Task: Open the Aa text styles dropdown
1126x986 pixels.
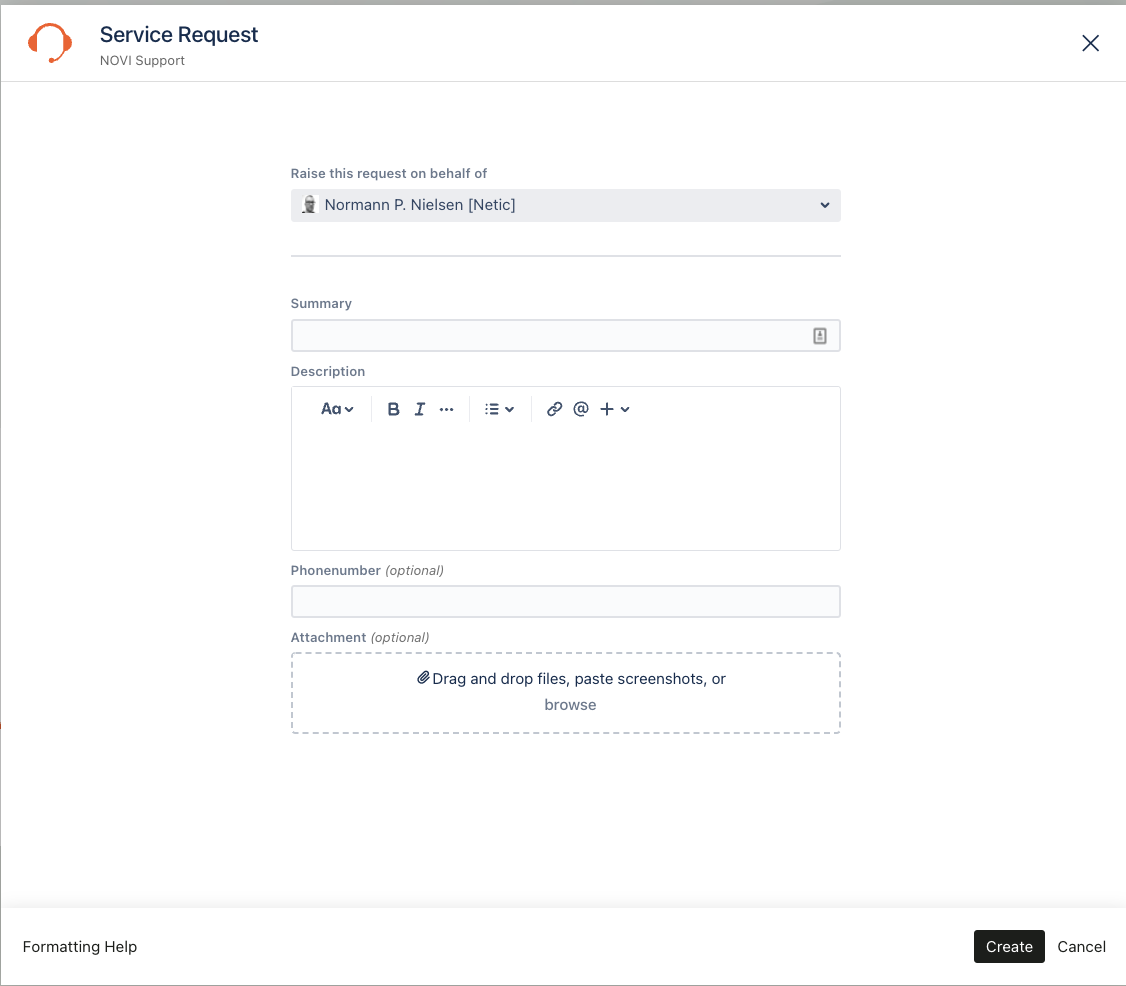Action: pyautogui.click(x=337, y=409)
